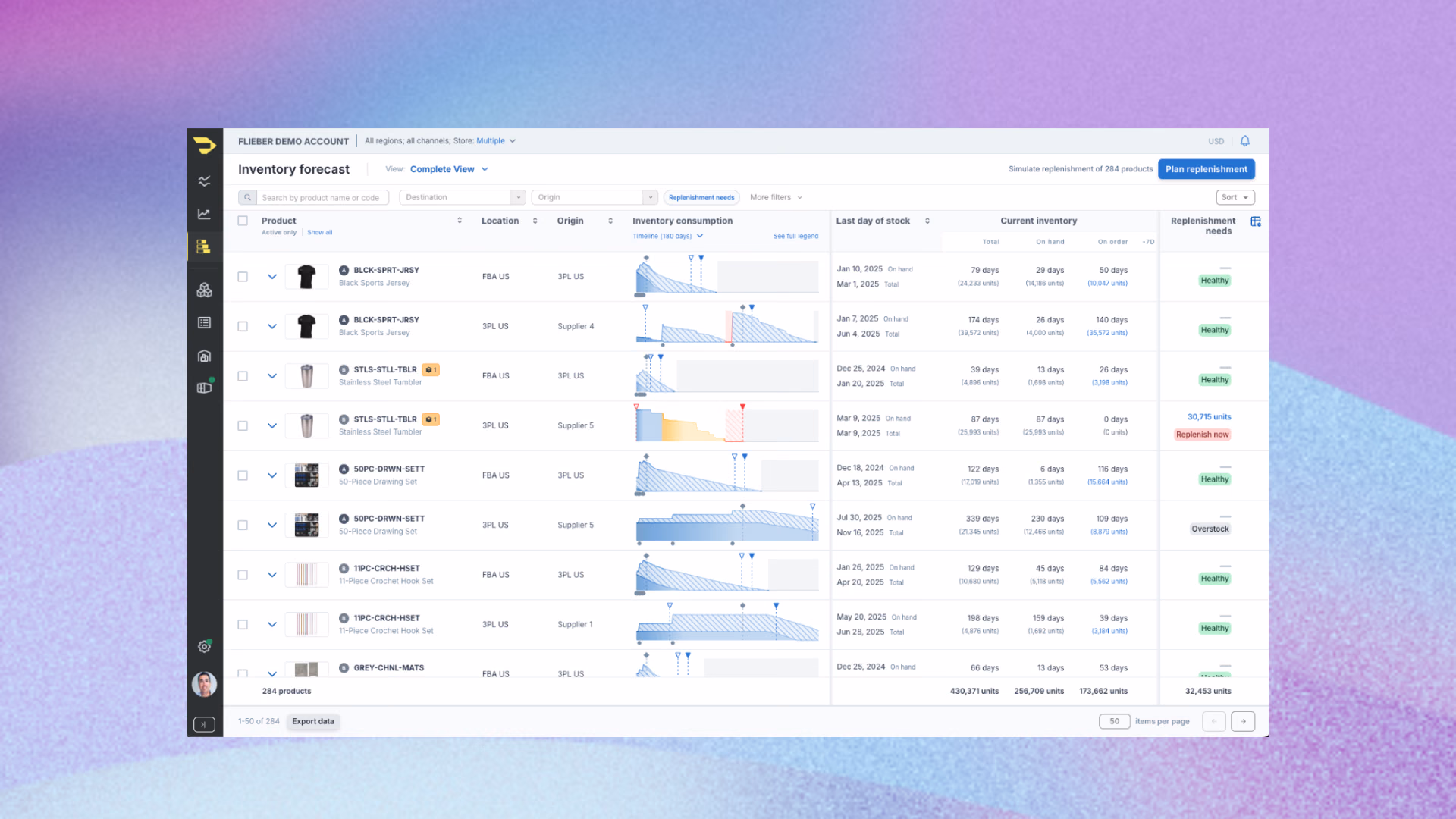Click the table column settings icon

pos(1256,221)
